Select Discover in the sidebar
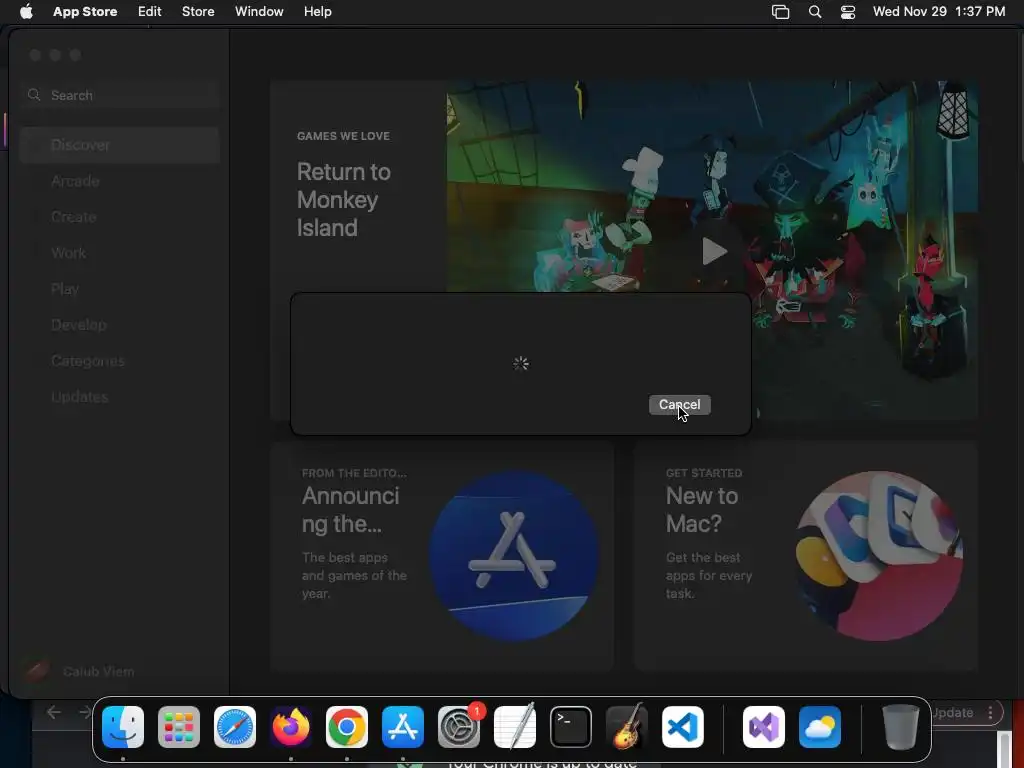The height and width of the screenshot is (768, 1024). pos(120,145)
